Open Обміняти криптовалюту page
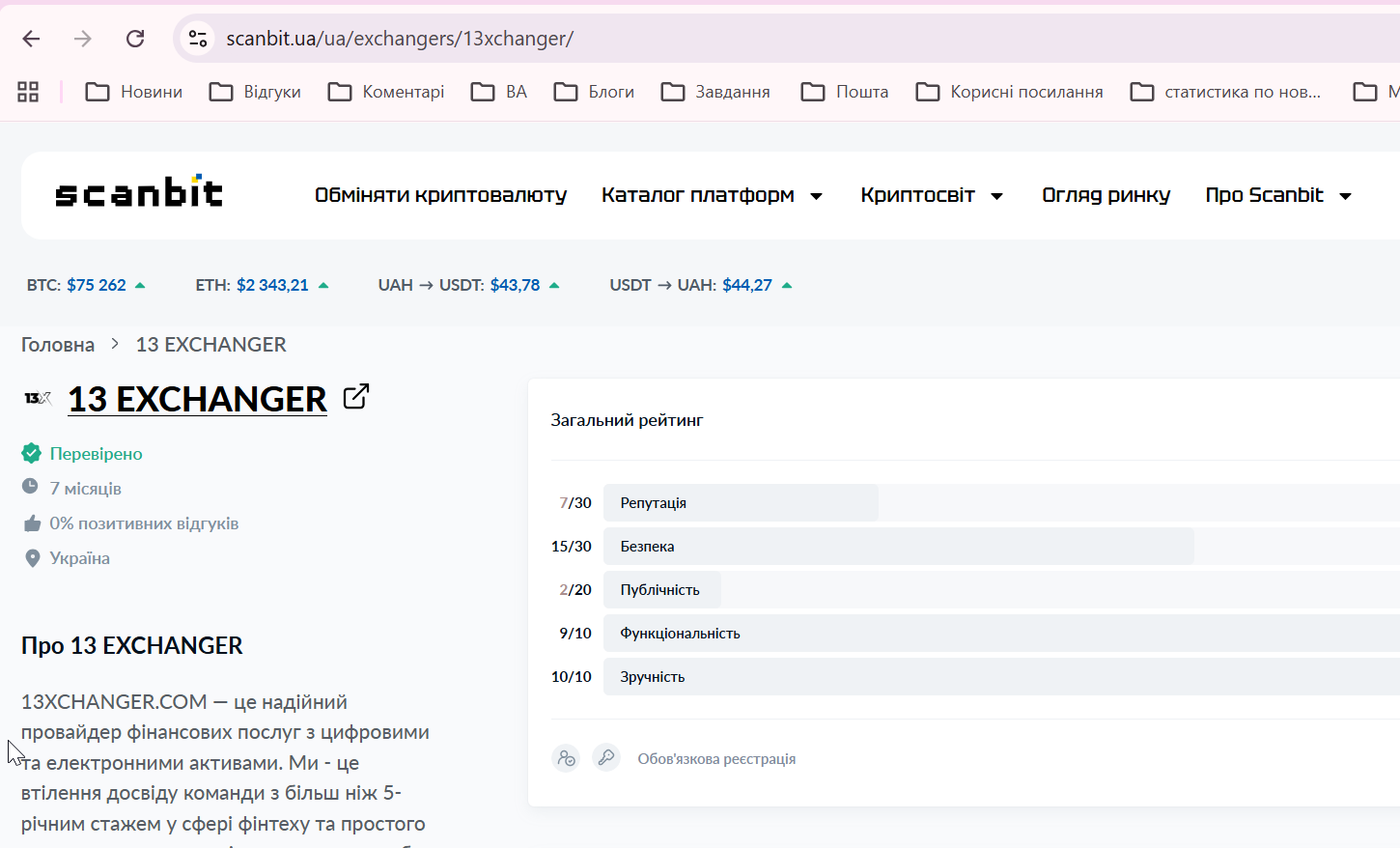The height and width of the screenshot is (848, 1400). pos(440,195)
